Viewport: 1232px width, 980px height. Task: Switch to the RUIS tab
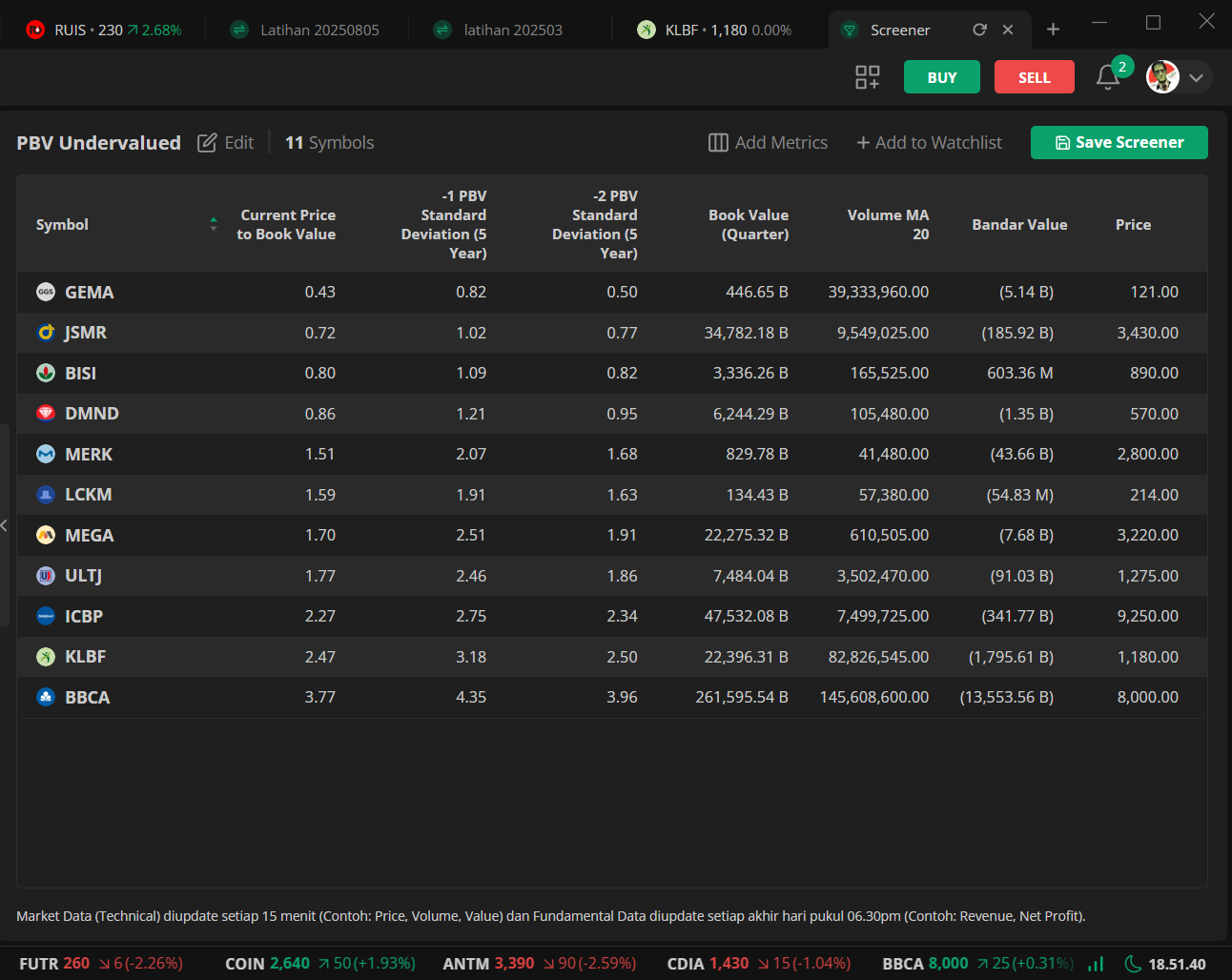(x=103, y=30)
